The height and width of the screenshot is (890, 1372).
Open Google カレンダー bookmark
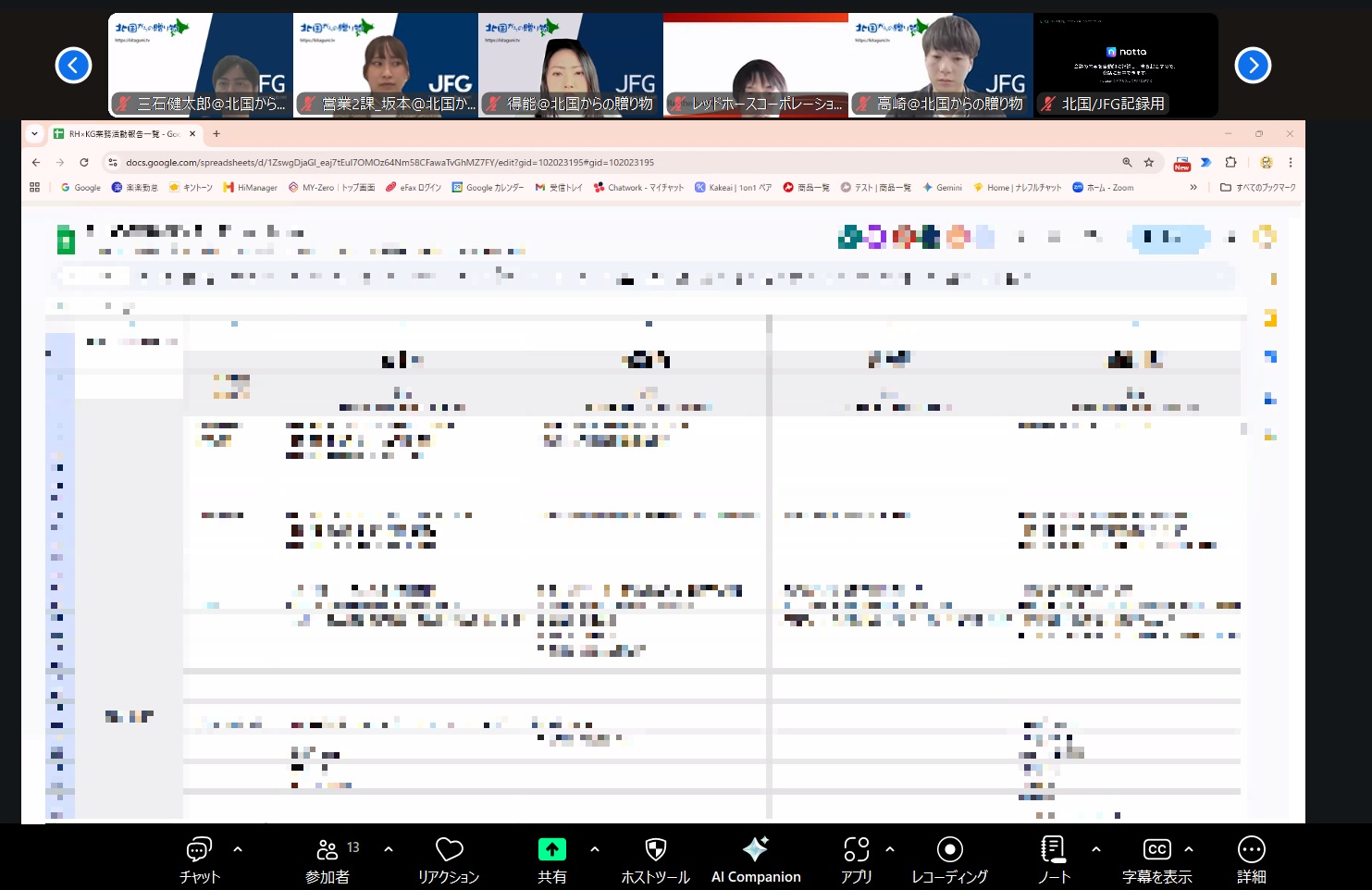488,188
